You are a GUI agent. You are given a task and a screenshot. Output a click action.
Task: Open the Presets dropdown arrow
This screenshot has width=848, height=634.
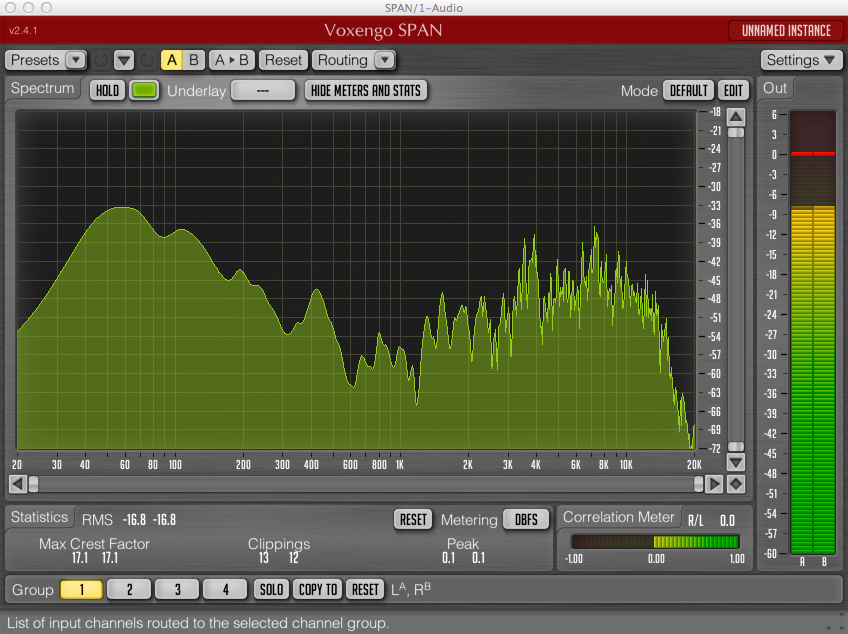(x=76, y=60)
